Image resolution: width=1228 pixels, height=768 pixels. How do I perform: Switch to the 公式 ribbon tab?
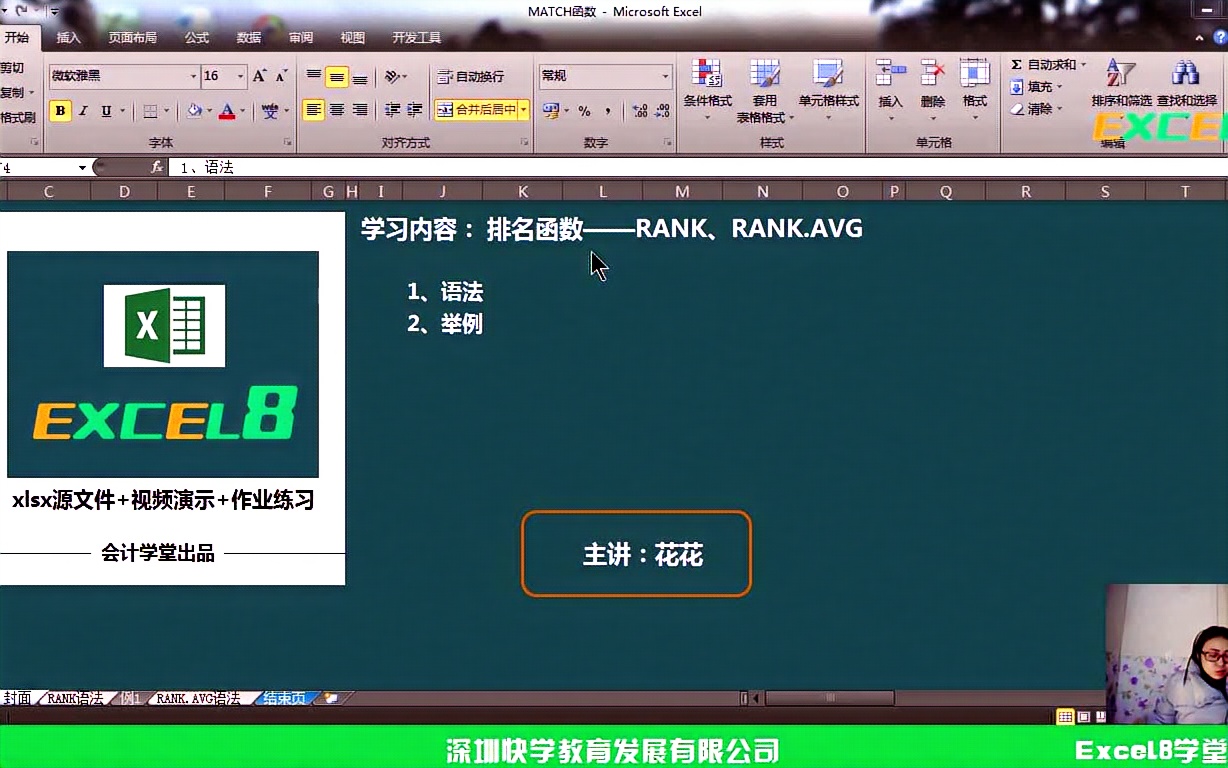coord(196,38)
